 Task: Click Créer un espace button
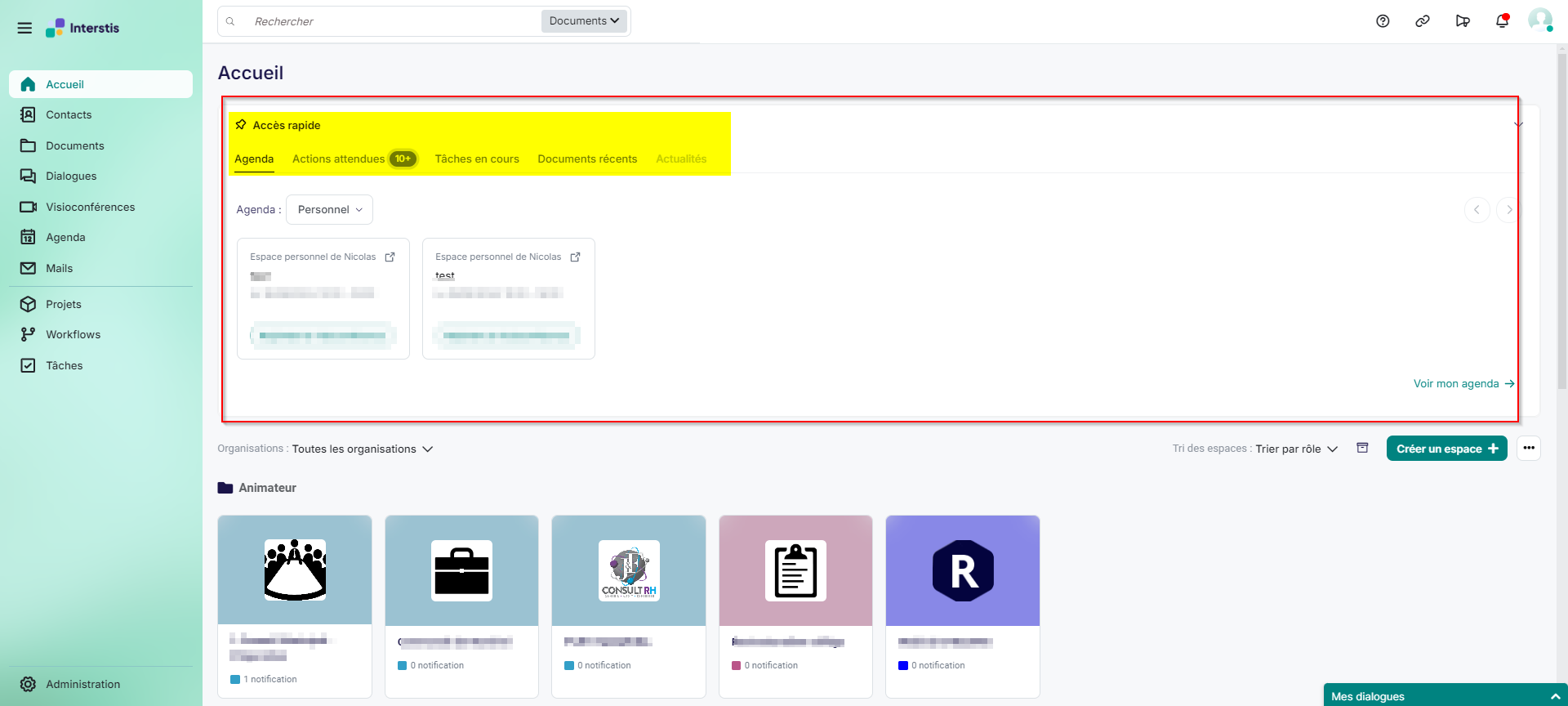pos(1446,449)
